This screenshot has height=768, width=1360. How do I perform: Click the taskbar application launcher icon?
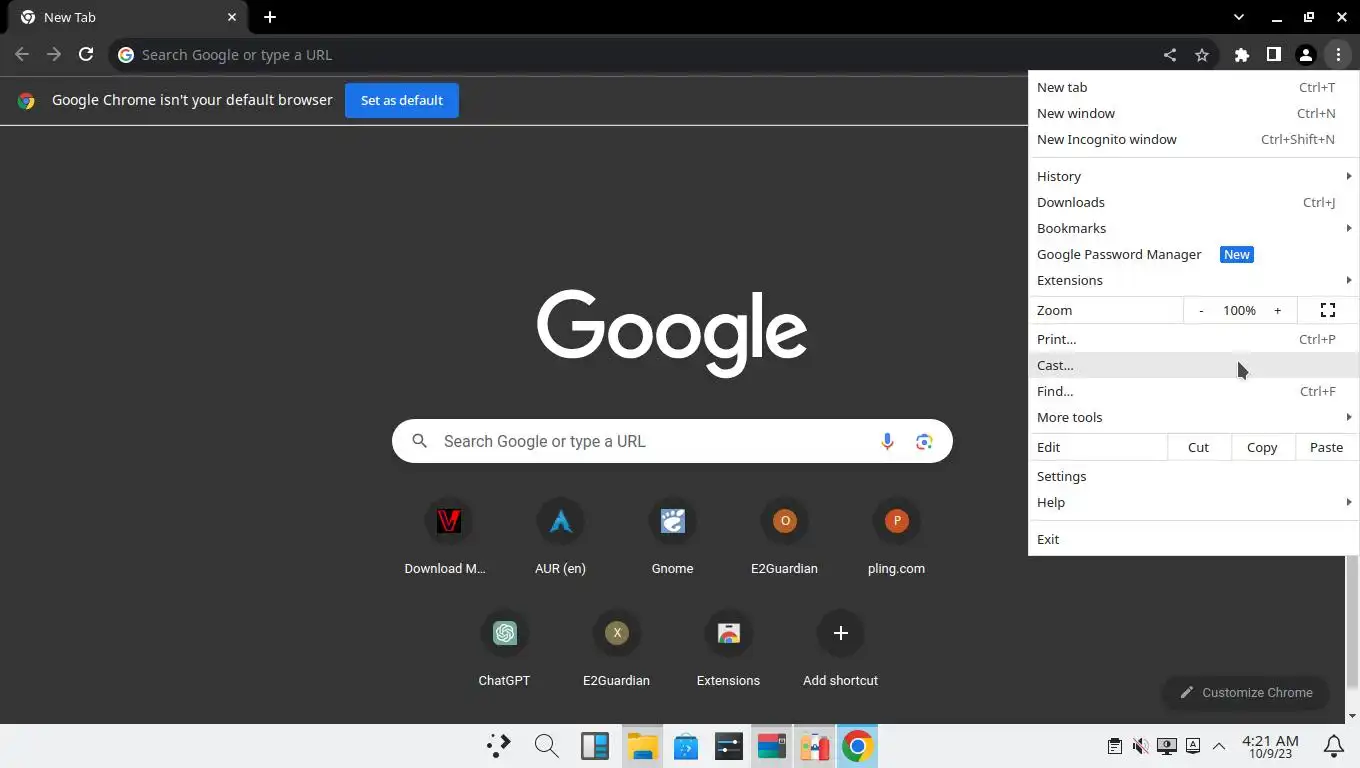coord(498,746)
